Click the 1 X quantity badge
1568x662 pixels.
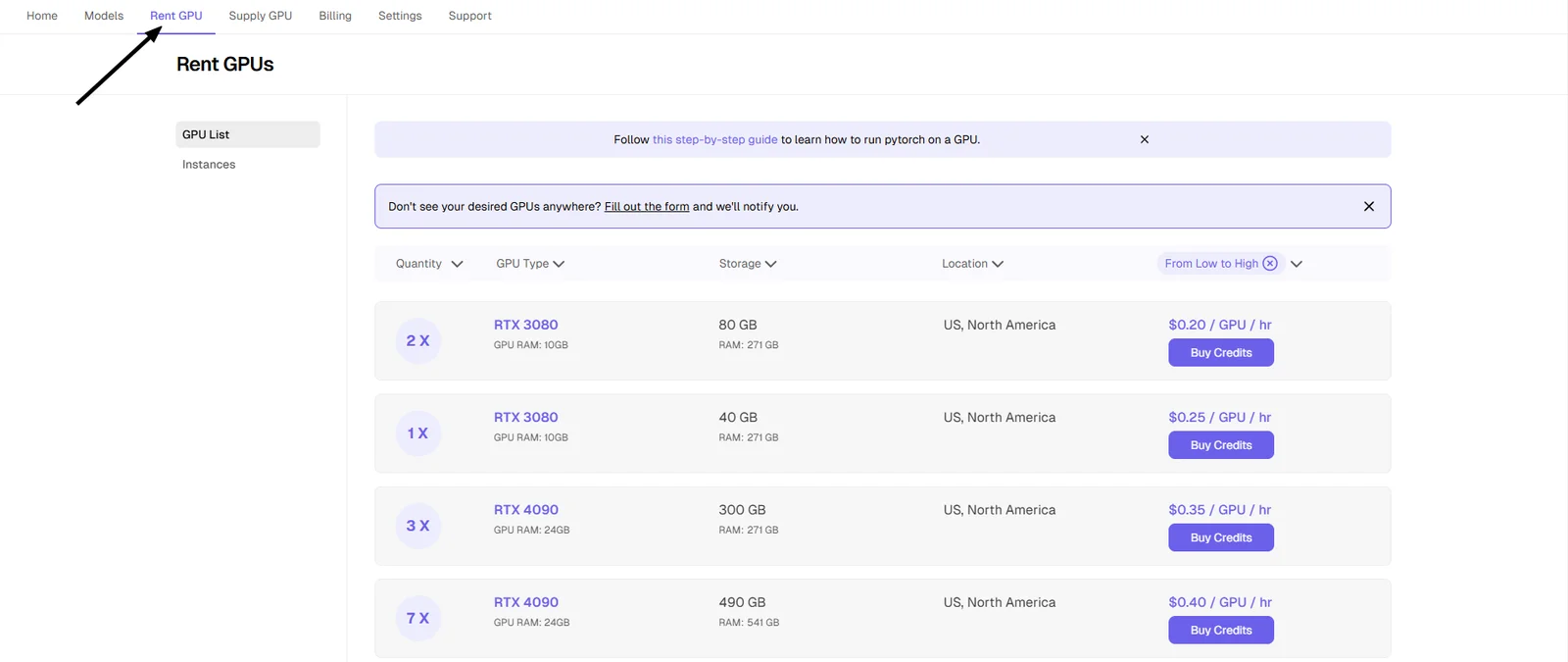tap(418, 433)
